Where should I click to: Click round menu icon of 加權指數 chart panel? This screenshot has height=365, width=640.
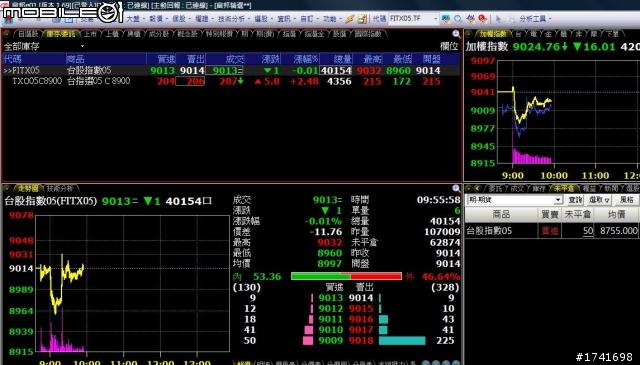(469, 34)
